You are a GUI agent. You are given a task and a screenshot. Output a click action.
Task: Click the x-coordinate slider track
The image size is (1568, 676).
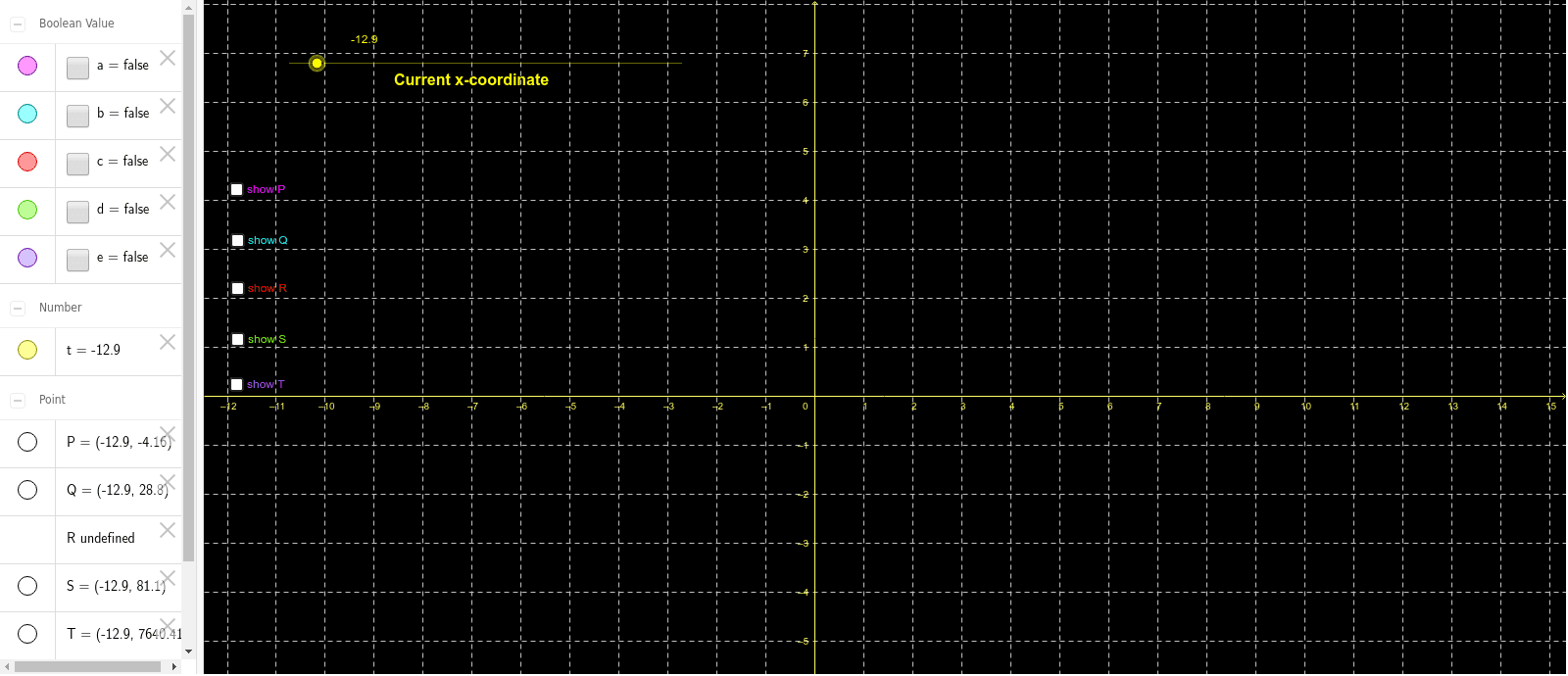(485, 63)
